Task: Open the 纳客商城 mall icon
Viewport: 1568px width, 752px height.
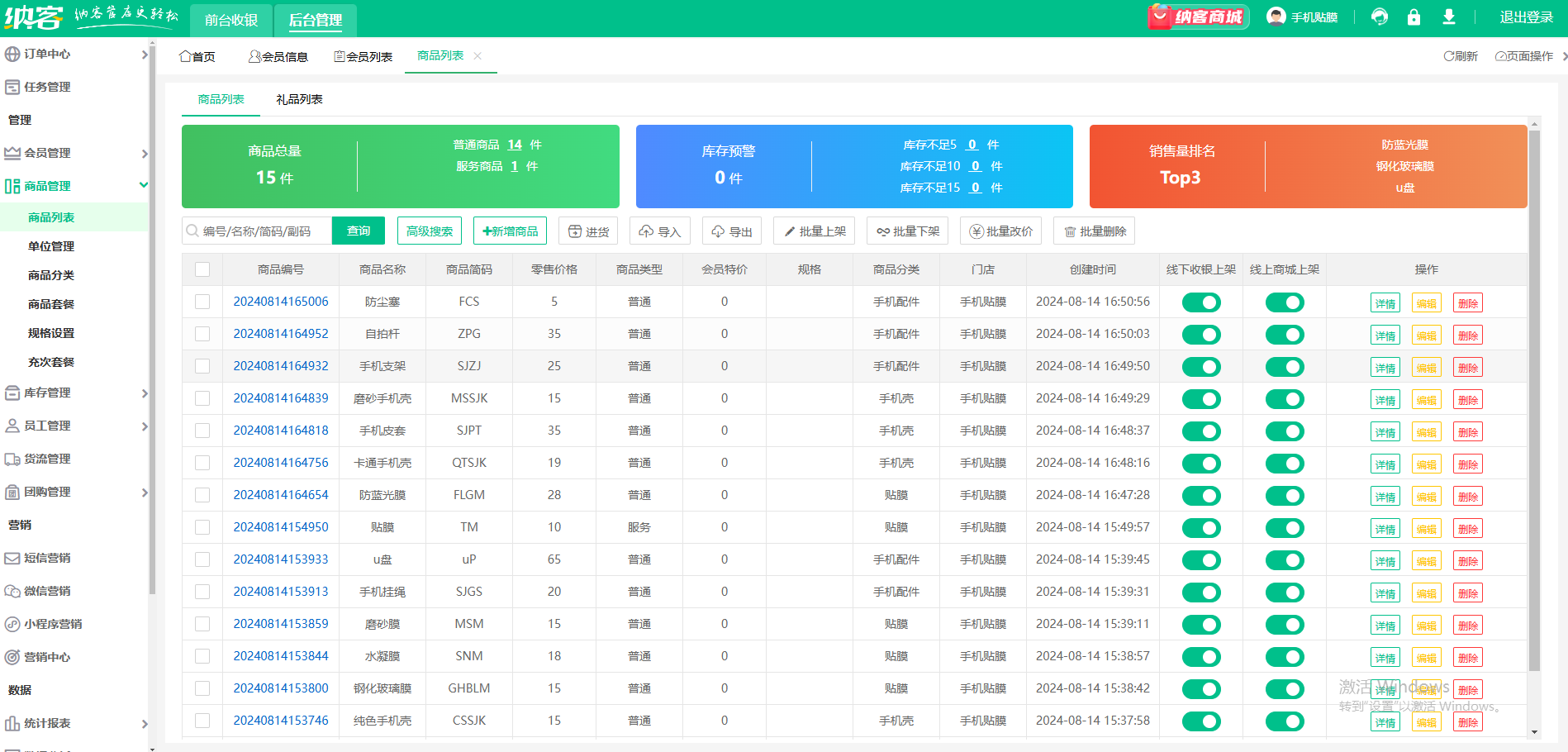Action: tap(1198, 17)
